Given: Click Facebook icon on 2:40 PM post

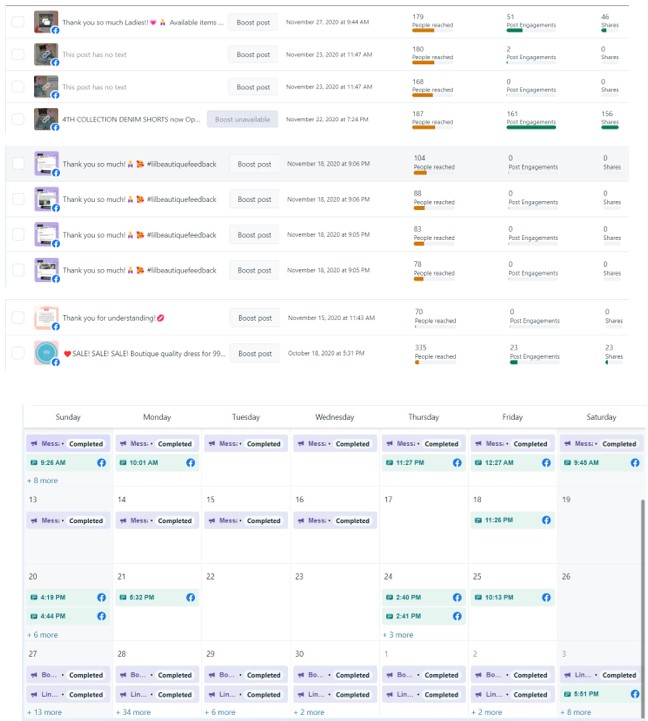Looking at the screenshot, I should [457, 597].
